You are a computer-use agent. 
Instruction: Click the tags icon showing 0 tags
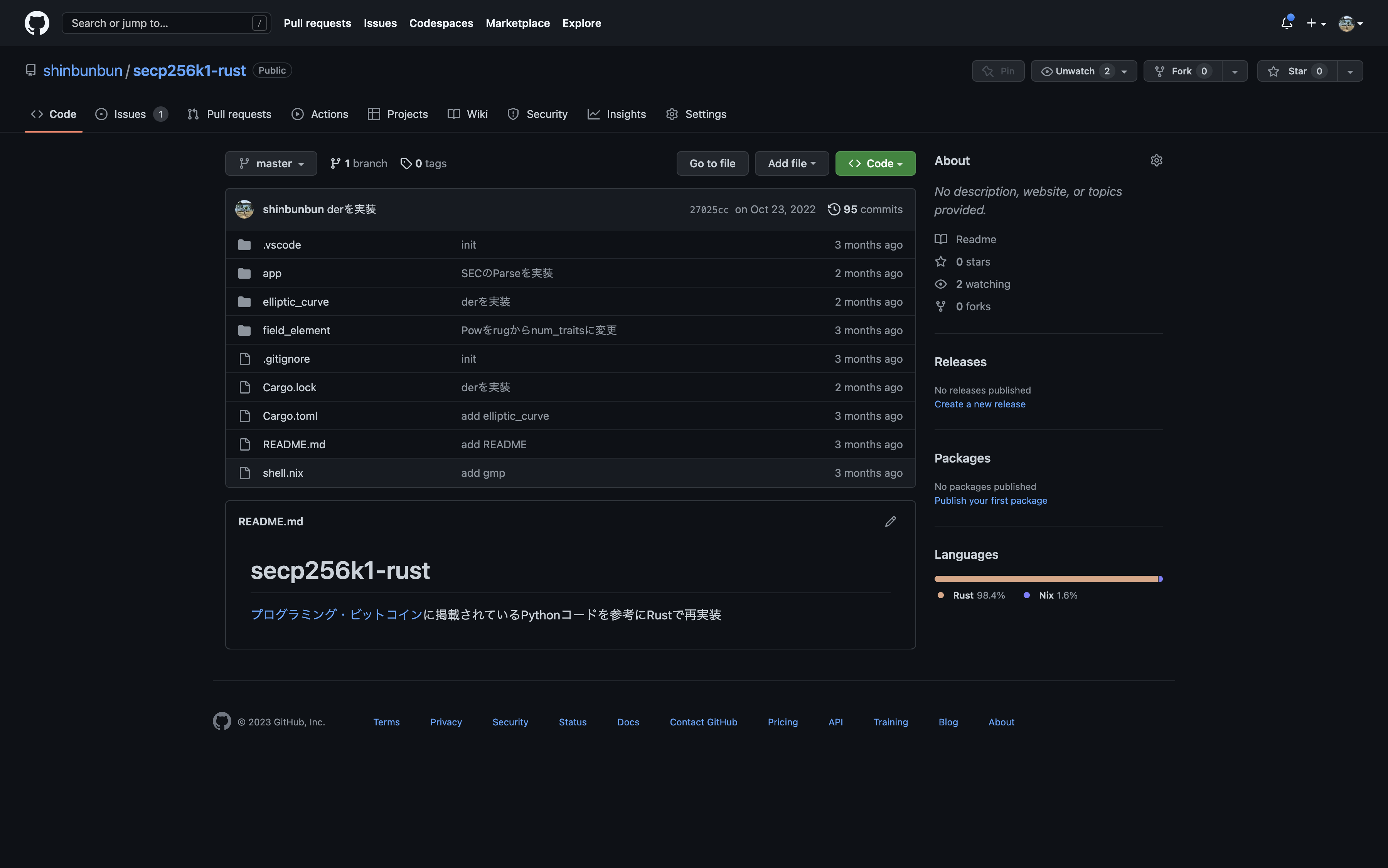pos(406,163)
